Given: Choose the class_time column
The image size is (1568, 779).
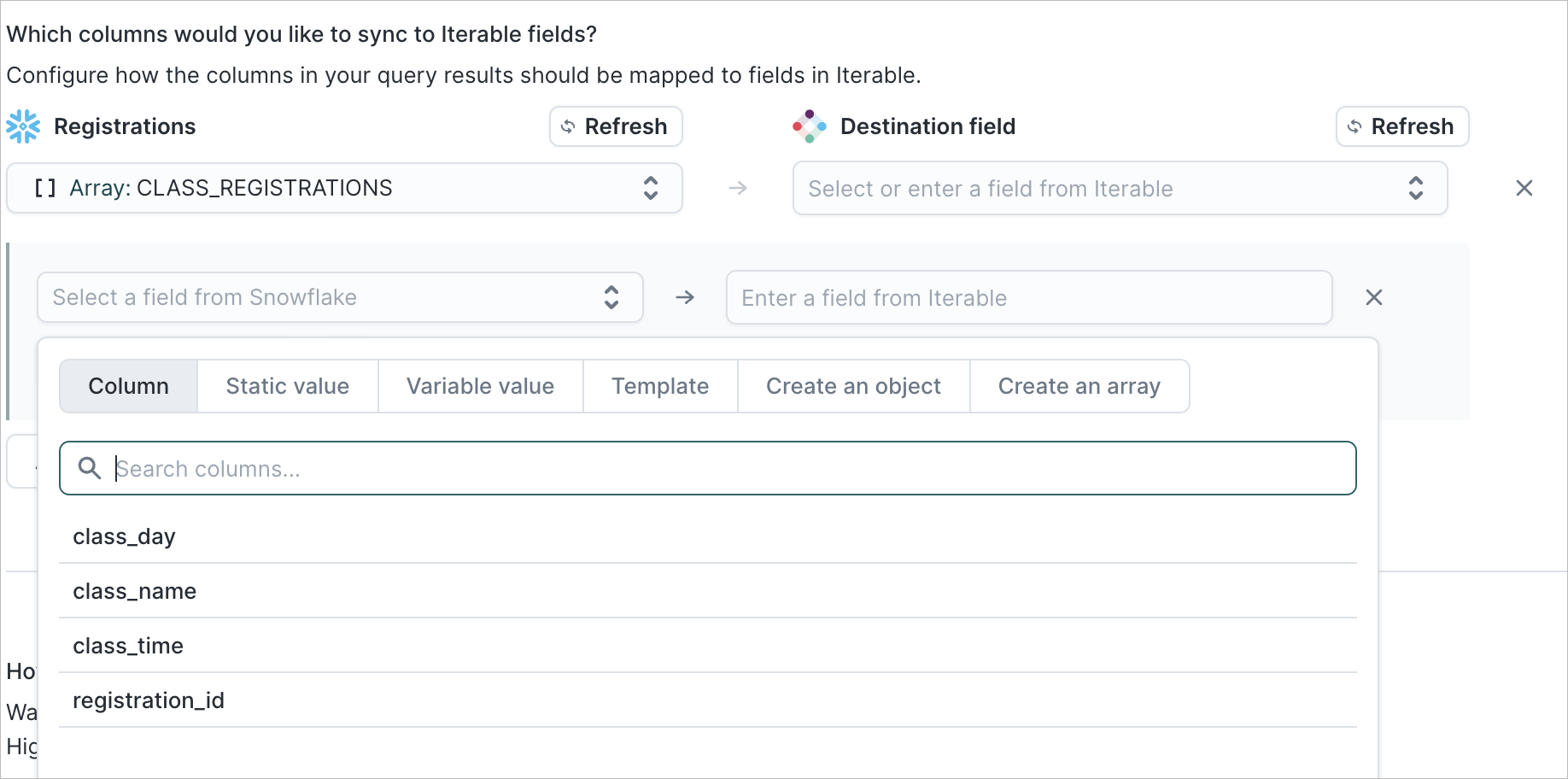Looking at the screenshot, I should (x=708, y=646).
